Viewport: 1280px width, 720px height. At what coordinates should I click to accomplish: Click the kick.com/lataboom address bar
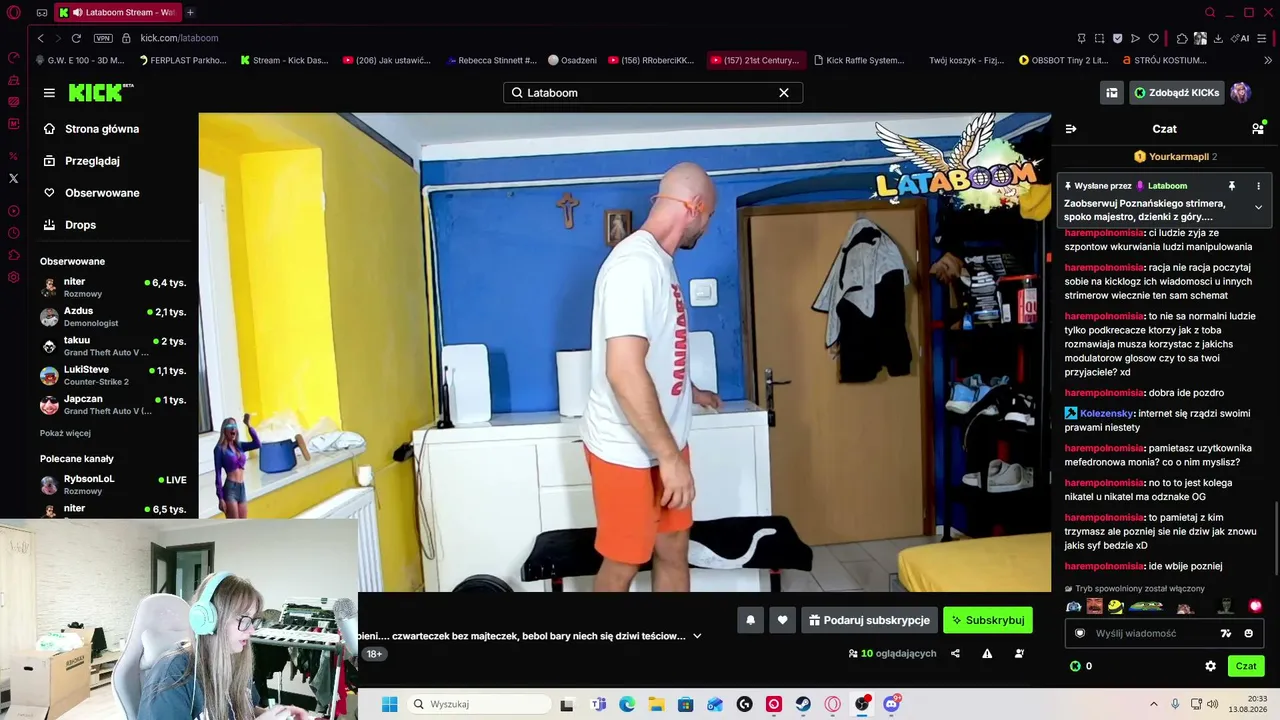[x=179, y=38]
